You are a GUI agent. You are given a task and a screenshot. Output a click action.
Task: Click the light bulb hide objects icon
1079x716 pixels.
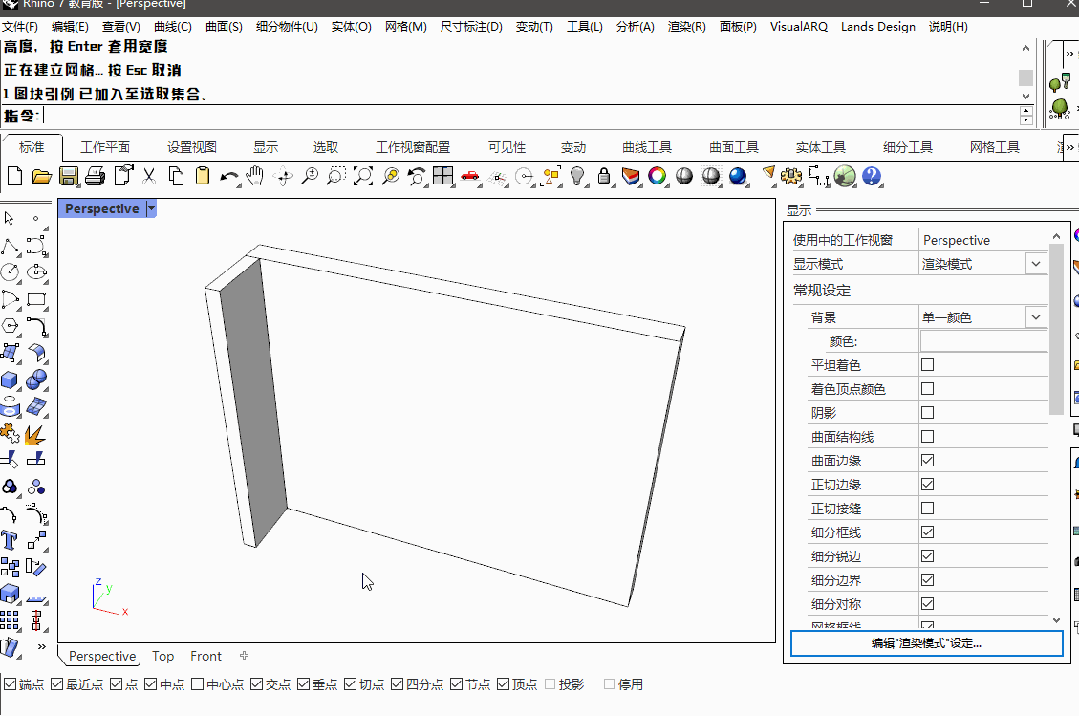tap(578, 177)
